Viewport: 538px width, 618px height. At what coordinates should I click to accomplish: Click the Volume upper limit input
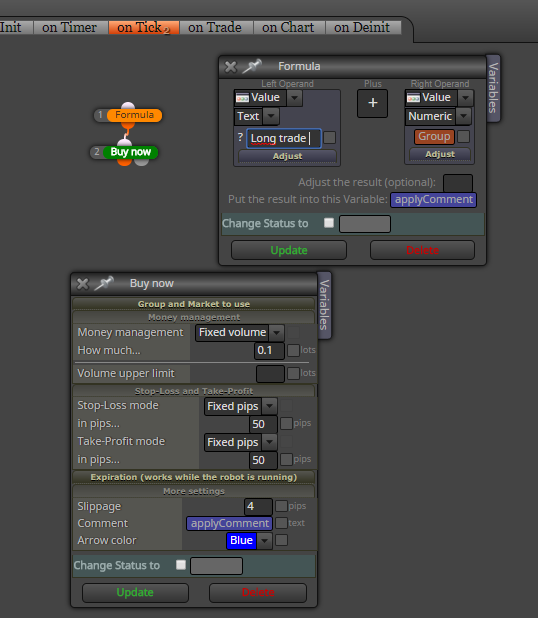click(270, 374)
